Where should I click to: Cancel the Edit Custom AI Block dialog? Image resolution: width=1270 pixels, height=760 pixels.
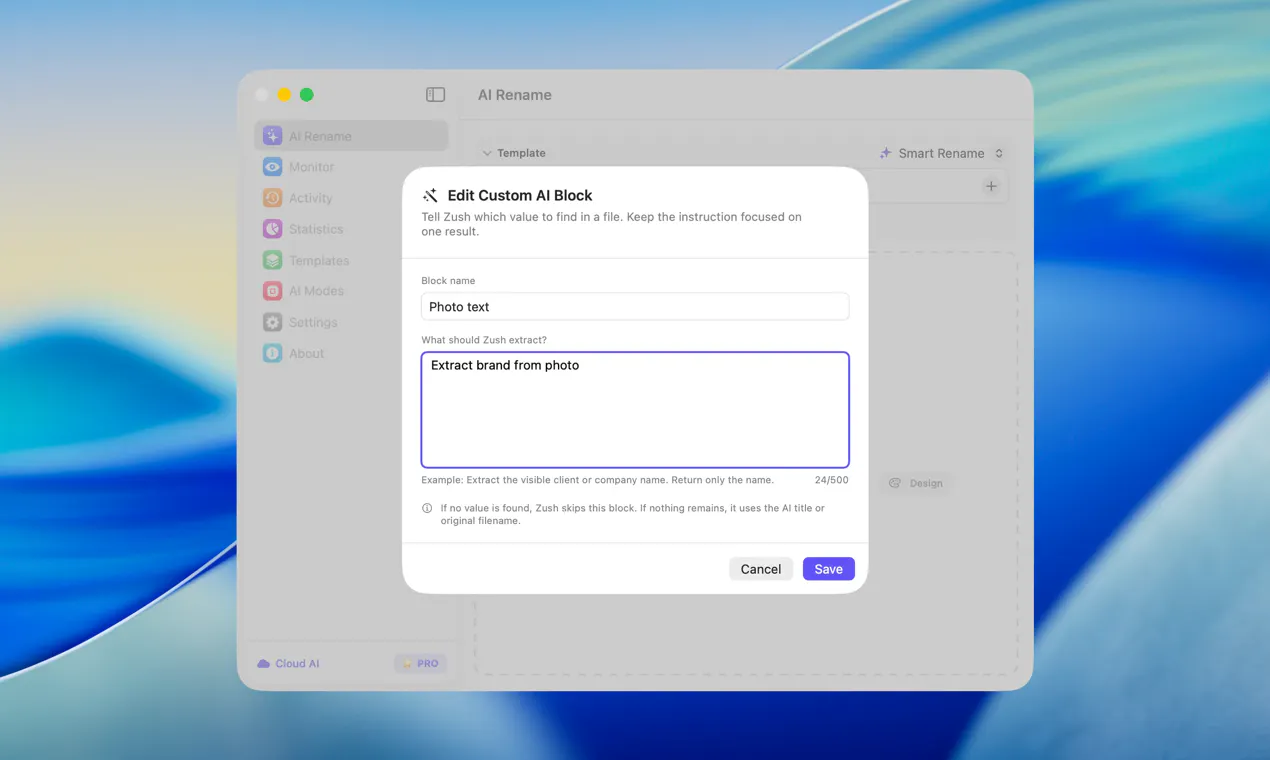(761, 569)
